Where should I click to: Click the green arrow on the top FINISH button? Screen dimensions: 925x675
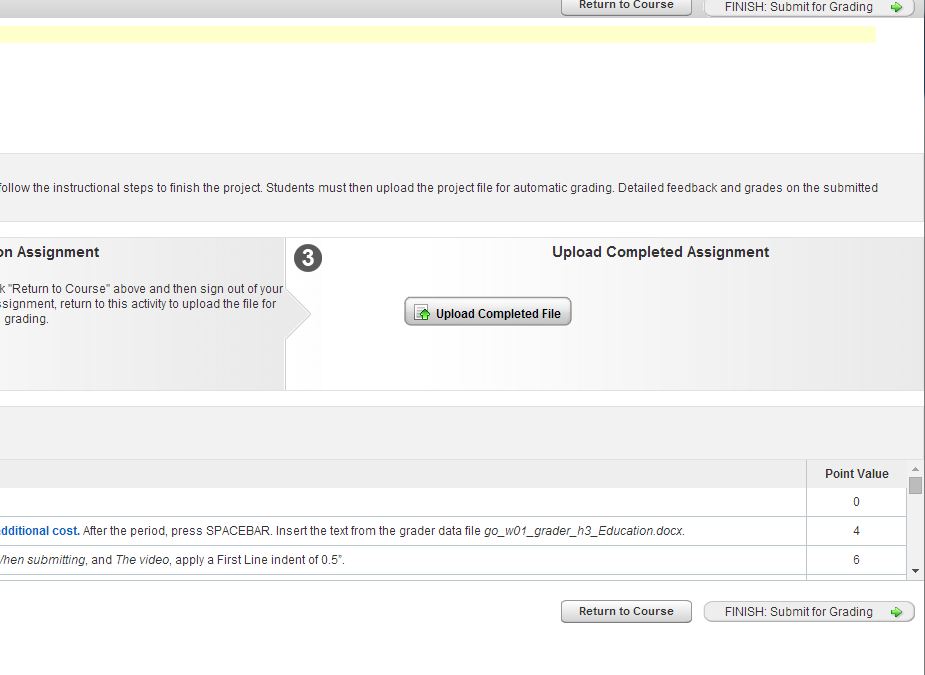pyautogui.click(x=896, y=7)
